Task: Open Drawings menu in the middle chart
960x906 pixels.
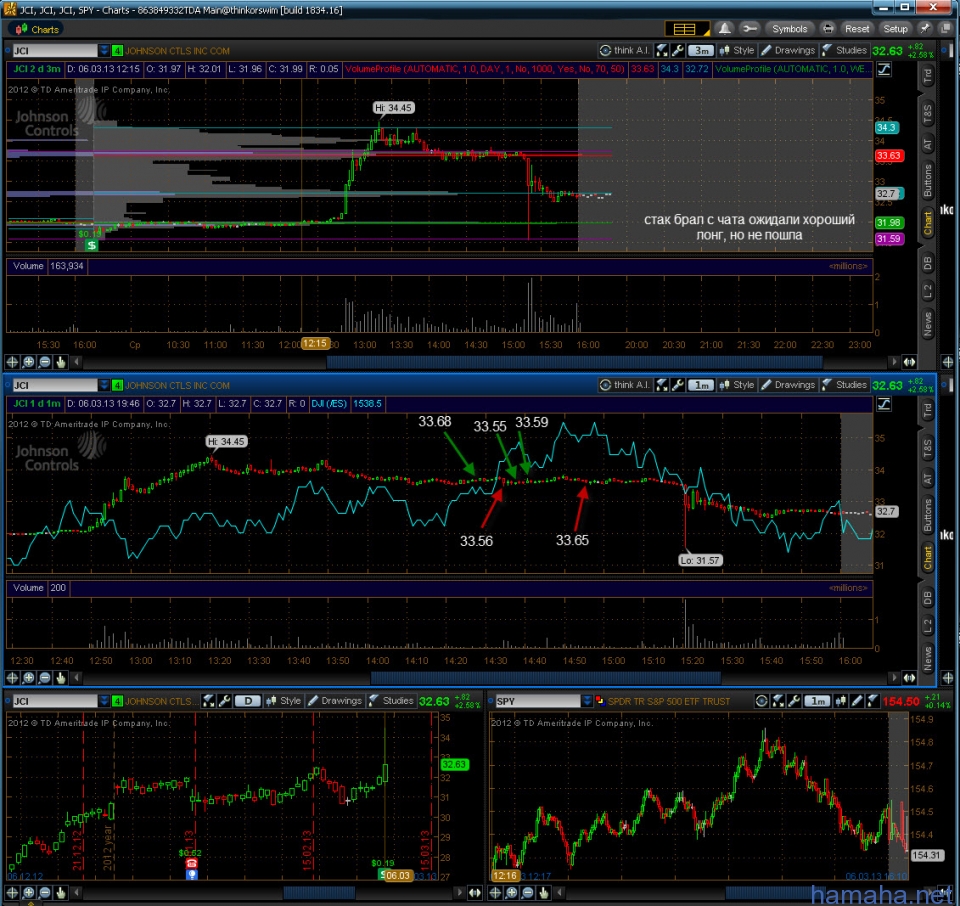Action: tap(788, 384)
